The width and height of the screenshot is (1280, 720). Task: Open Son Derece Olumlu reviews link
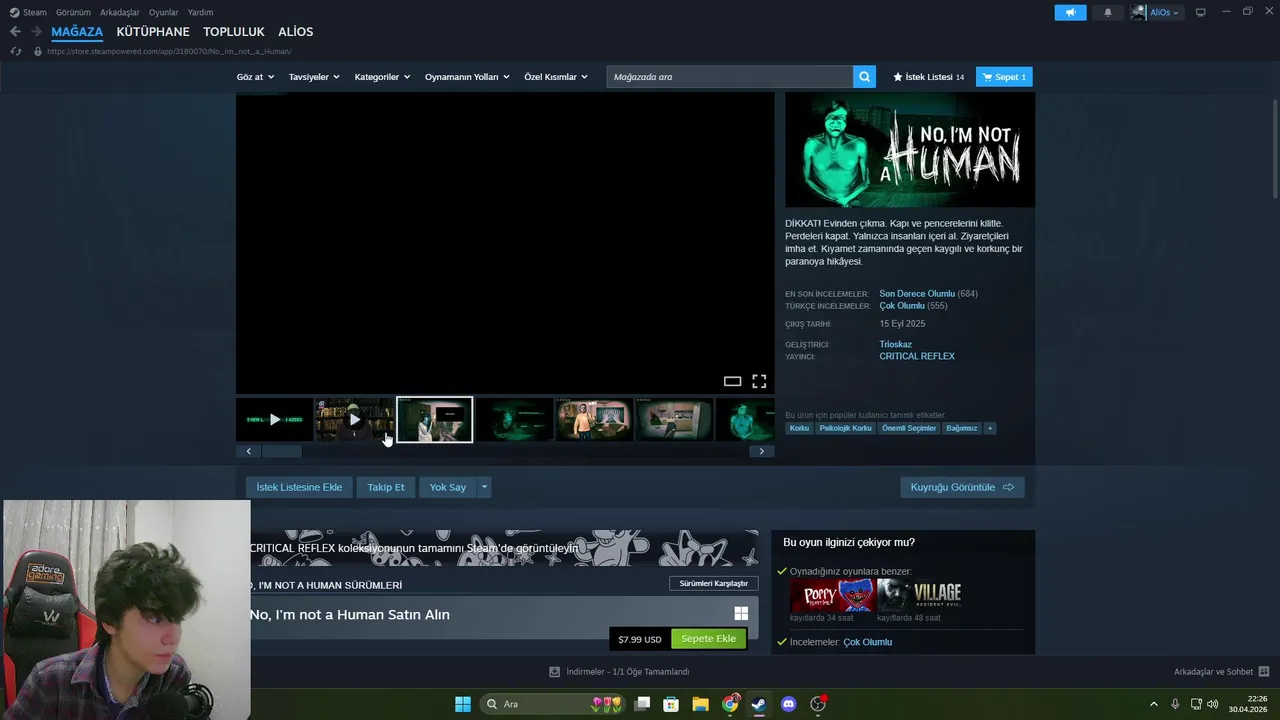[x=917, y=294]
